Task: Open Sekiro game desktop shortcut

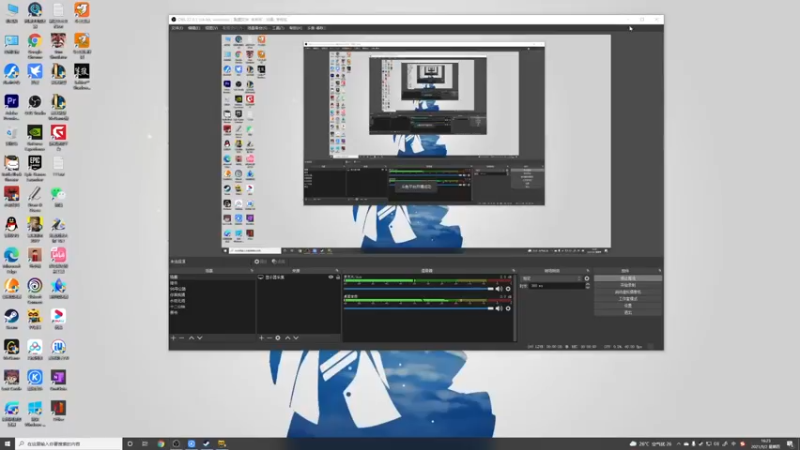Action: tap(82, 76)
